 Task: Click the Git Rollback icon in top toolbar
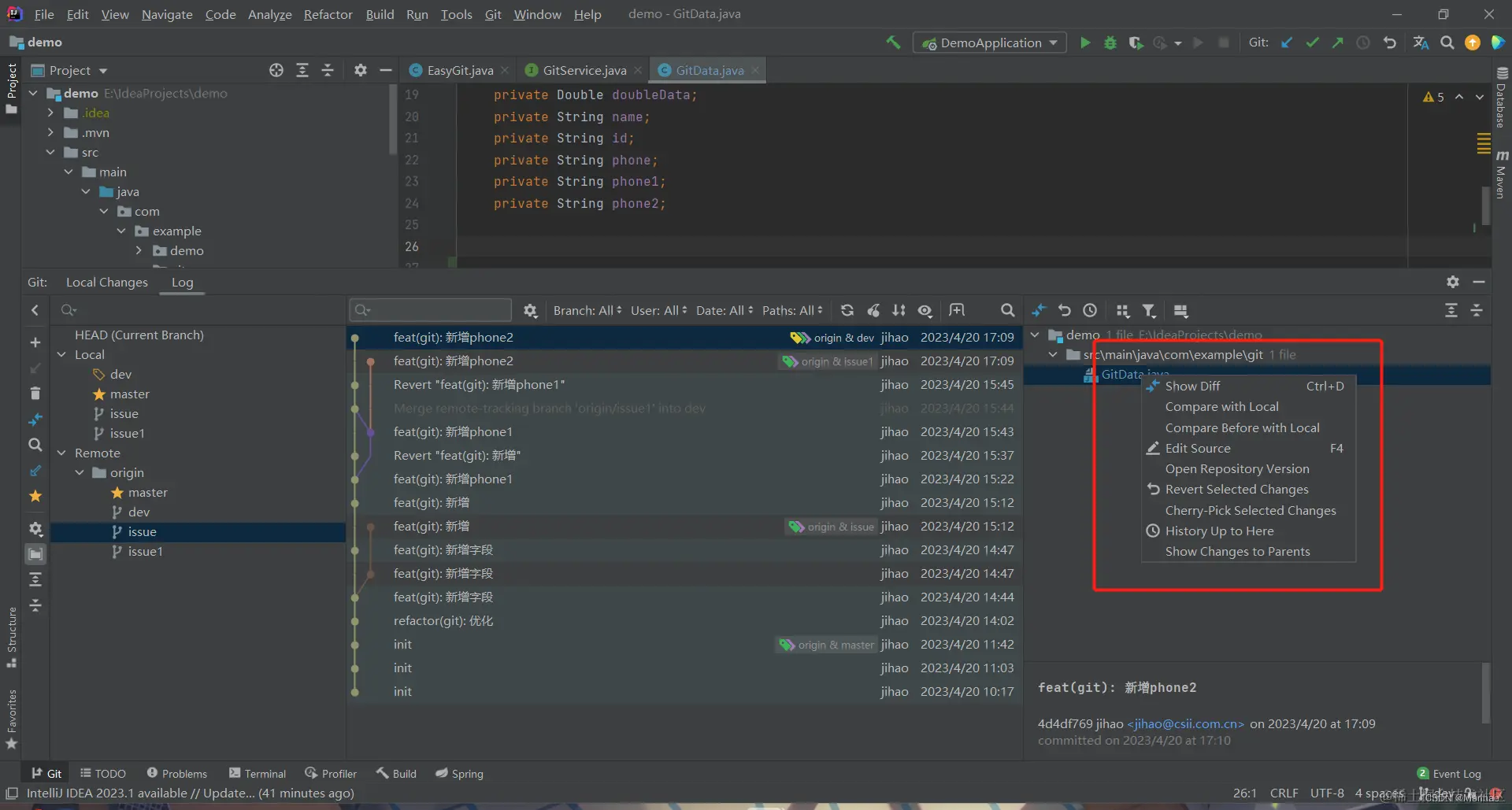[1390, 43]
